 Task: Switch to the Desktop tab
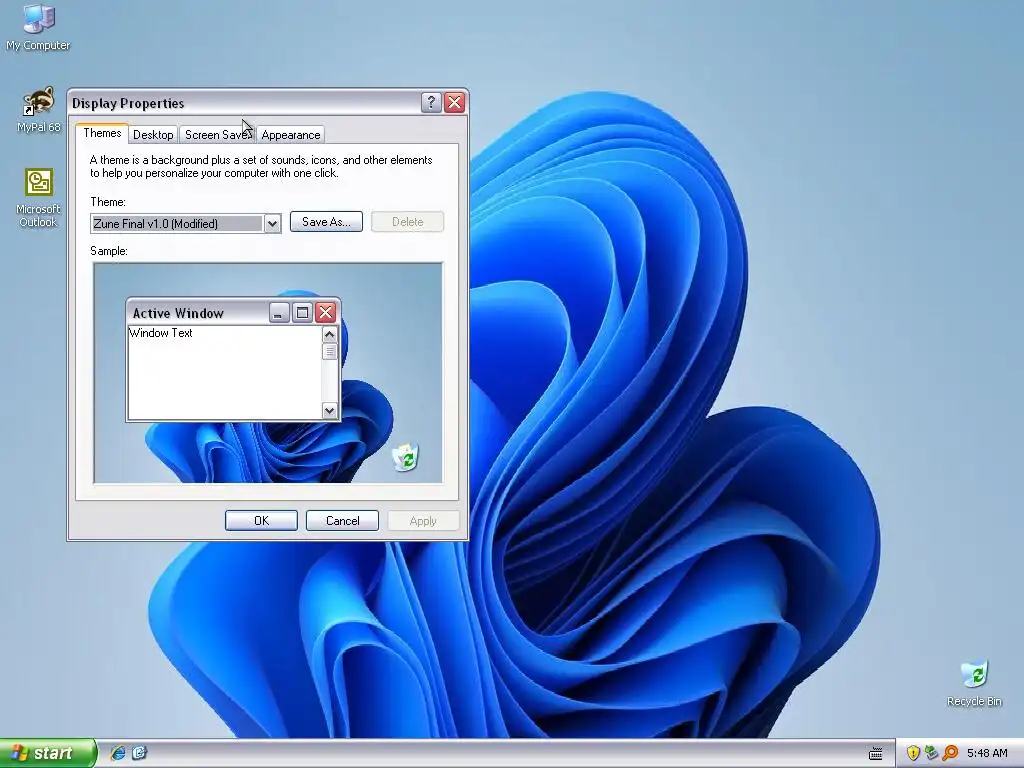[x=153, y=135]
